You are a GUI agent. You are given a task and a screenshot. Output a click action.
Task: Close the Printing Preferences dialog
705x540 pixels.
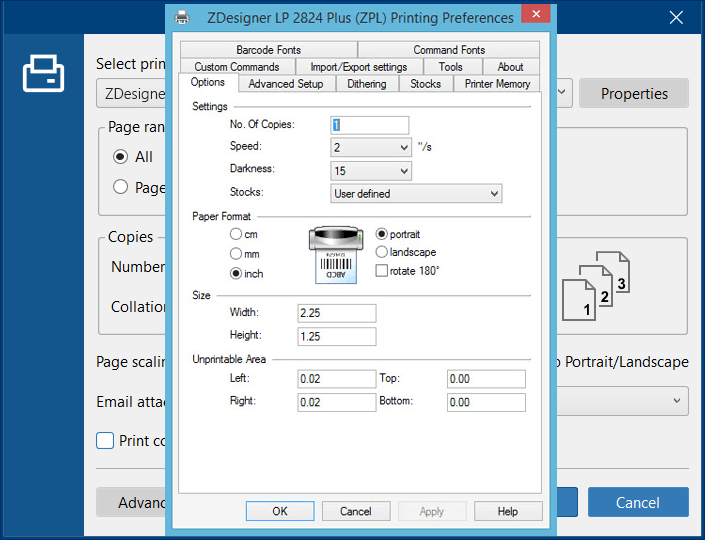point(535,14)
